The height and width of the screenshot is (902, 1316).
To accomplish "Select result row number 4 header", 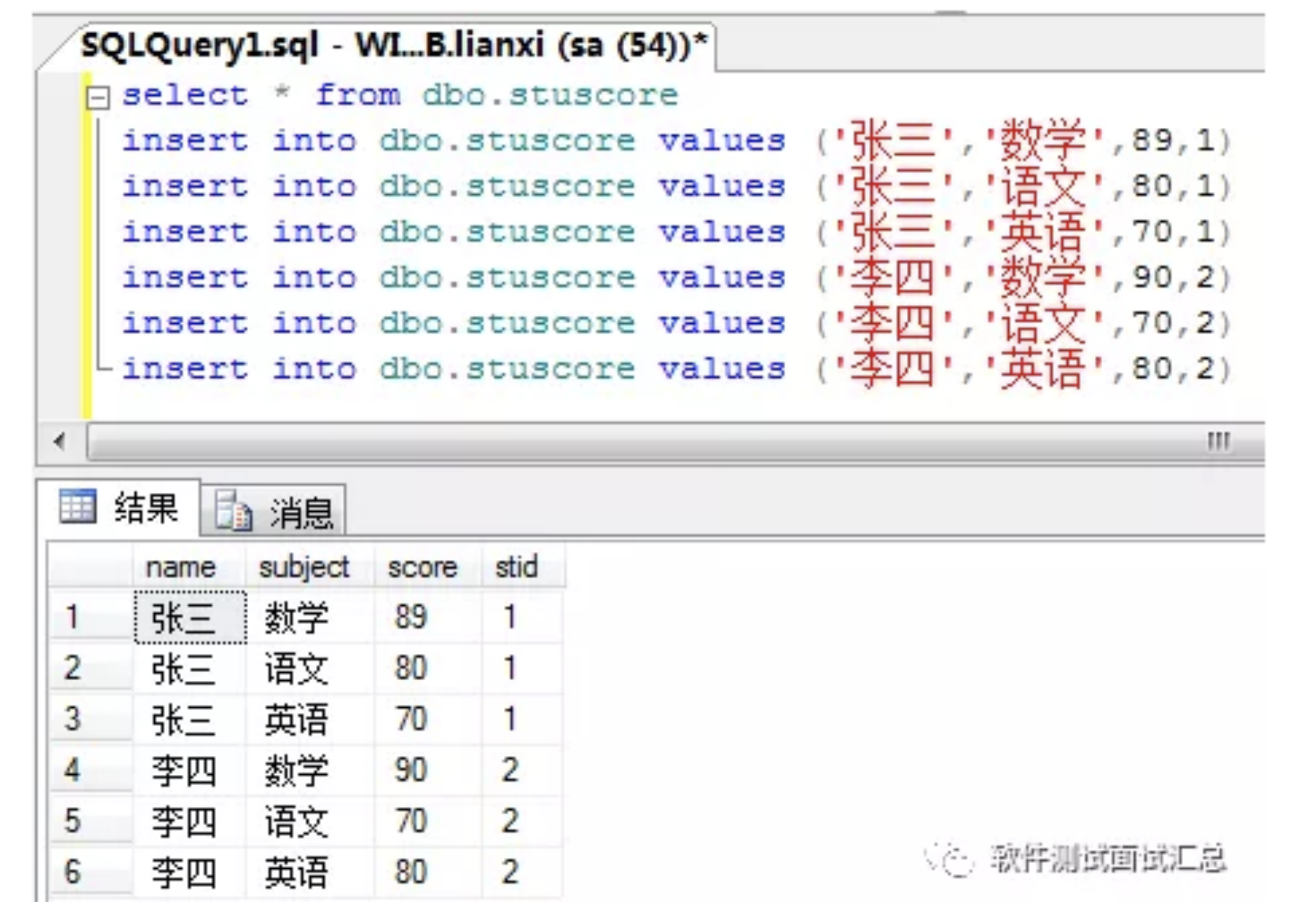I will pos(91,769).
